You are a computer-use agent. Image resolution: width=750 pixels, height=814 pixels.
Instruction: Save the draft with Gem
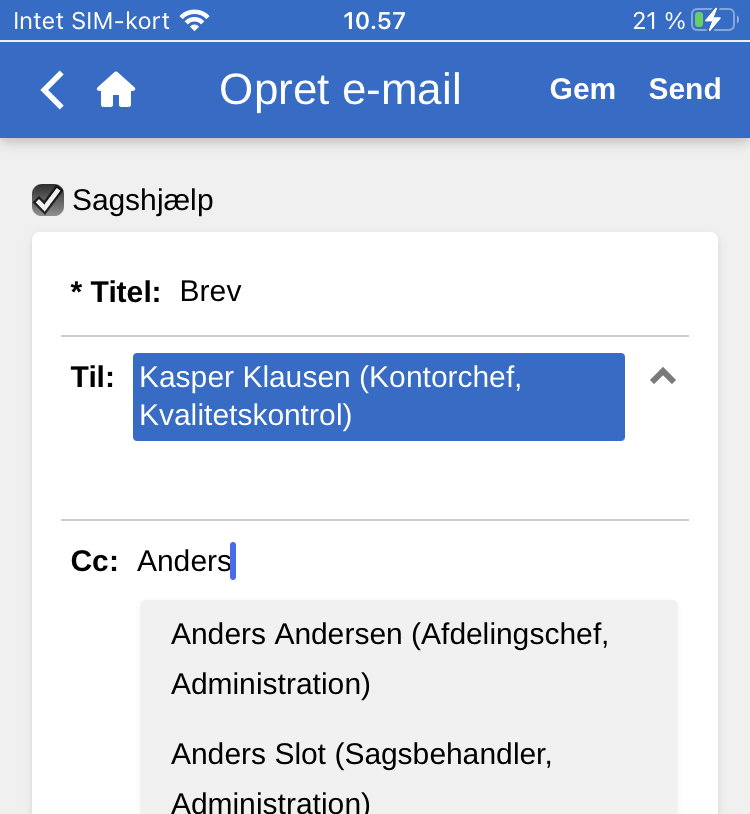click(x=582, y=89)
